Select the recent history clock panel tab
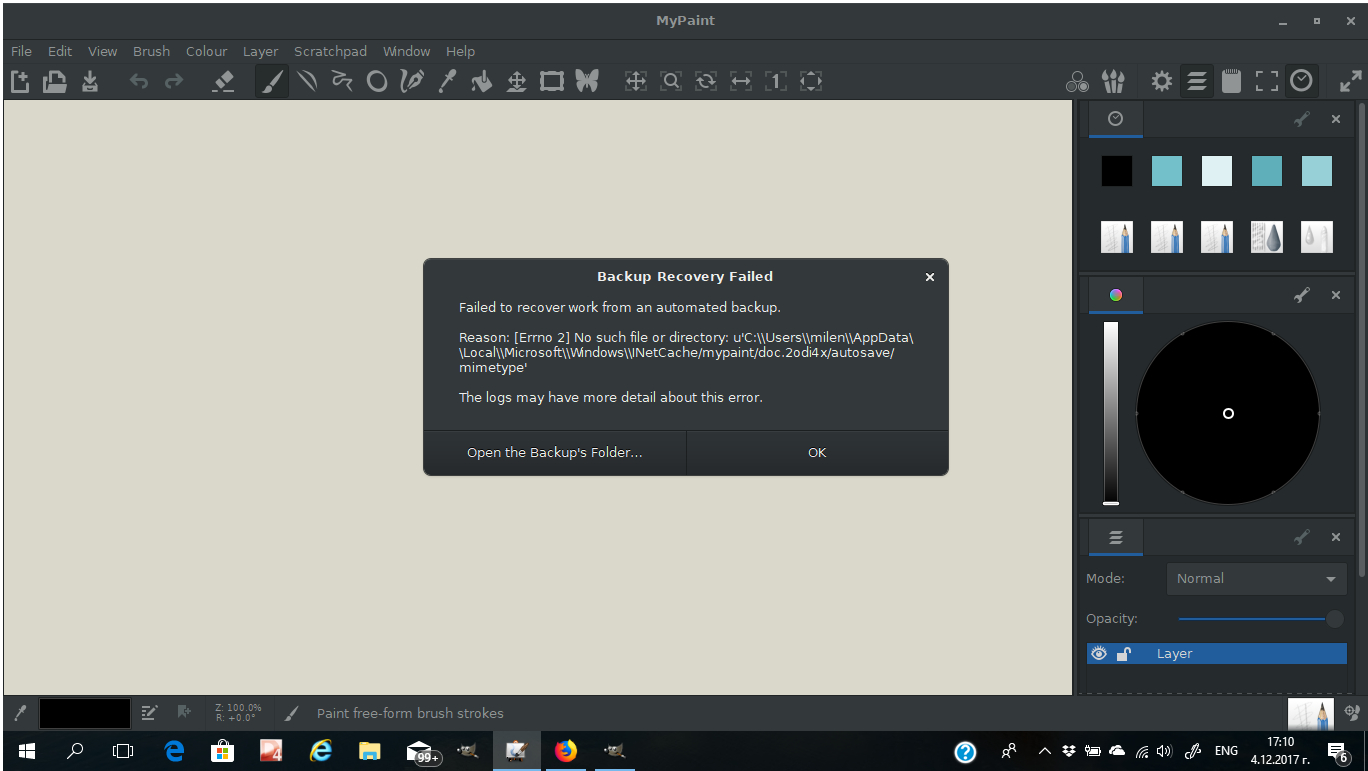 click(x=1115, y=118)
